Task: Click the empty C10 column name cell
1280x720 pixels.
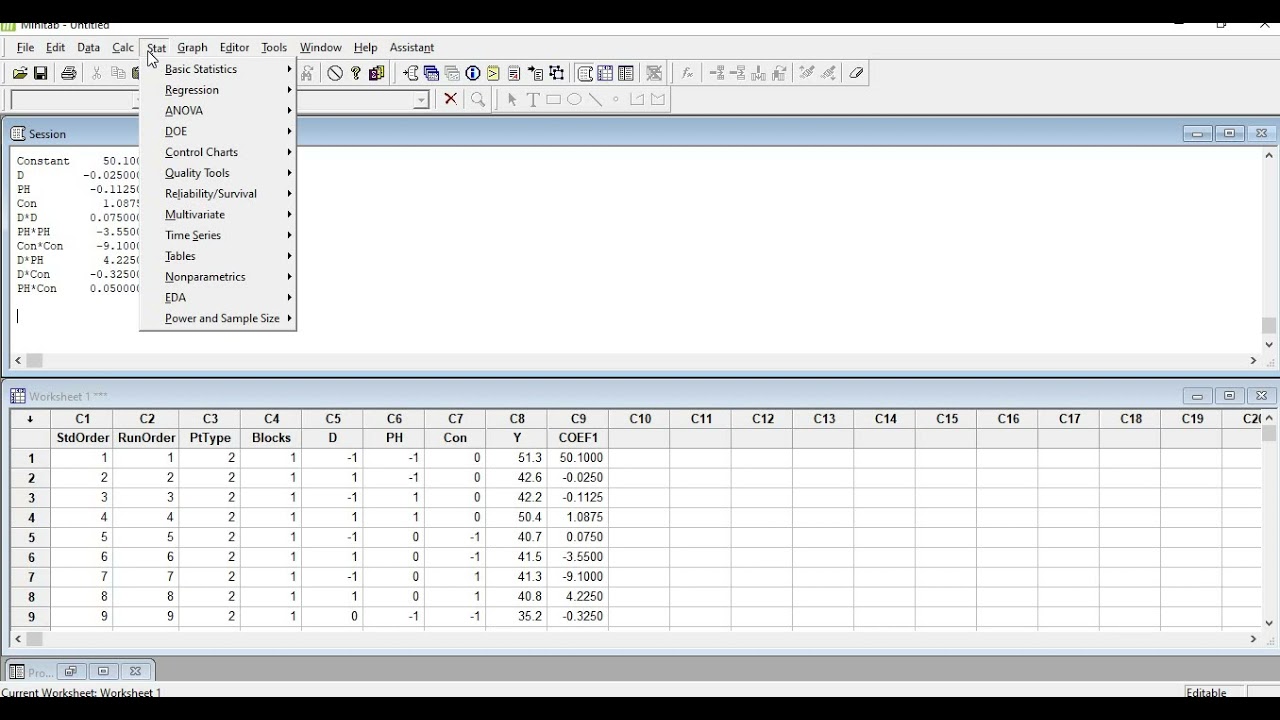Action: click(x=640, y=438)
